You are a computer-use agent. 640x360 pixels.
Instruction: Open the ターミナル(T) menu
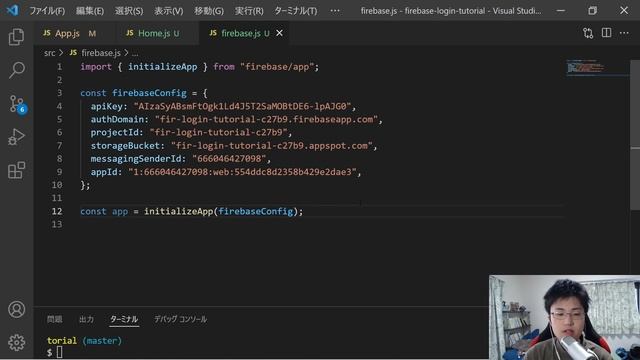click(296, 11)
